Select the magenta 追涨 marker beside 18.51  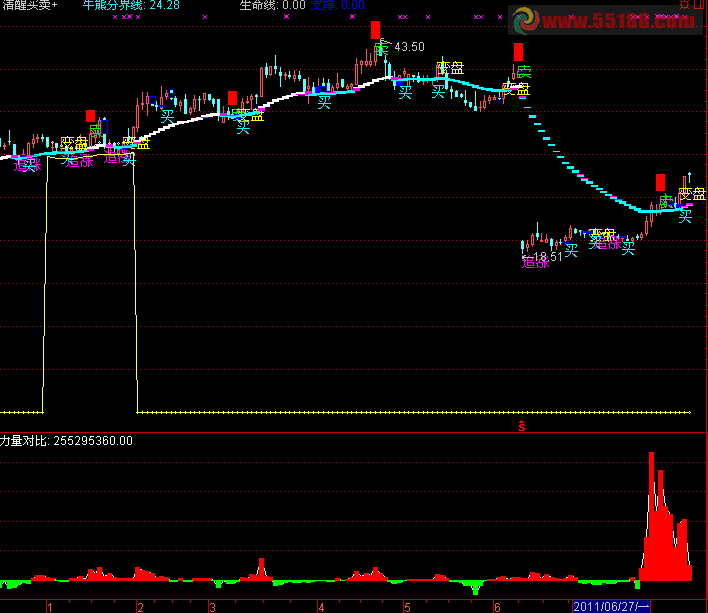tap(535, 262)
